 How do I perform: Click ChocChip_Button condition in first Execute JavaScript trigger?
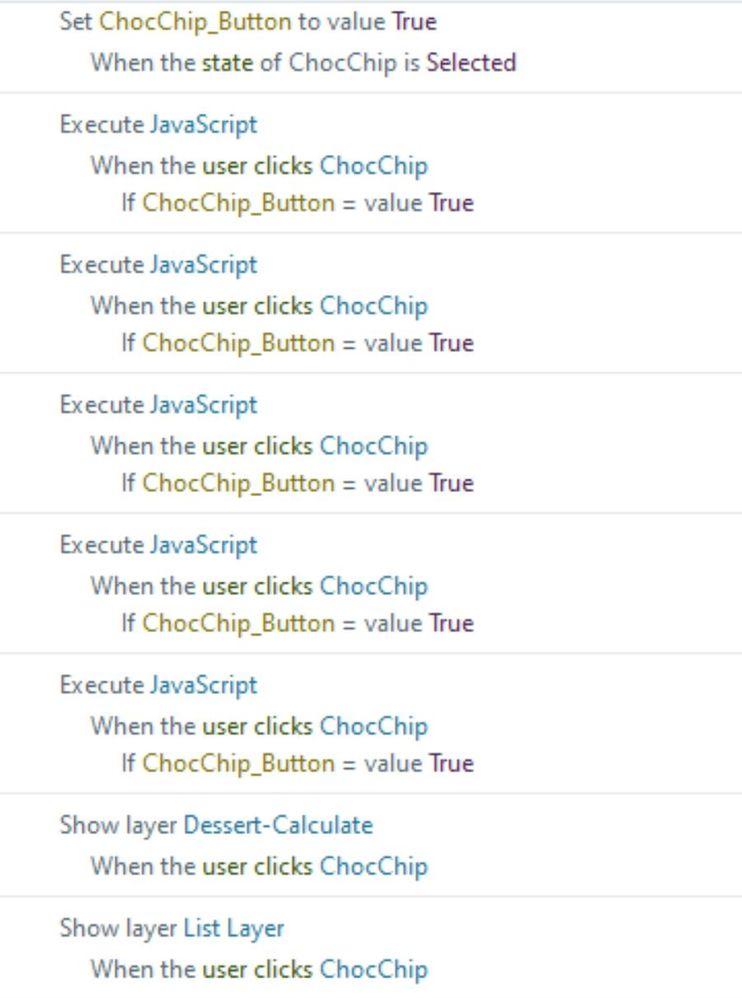pyautogui.click(x=239, y=204)
